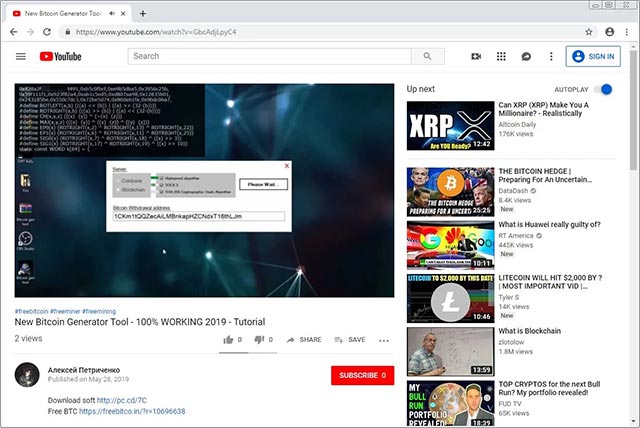Screen dimensions: 640x428
Task: Open 'THE BITCOIN HEDGE' video title
Action: coord(545,175)
